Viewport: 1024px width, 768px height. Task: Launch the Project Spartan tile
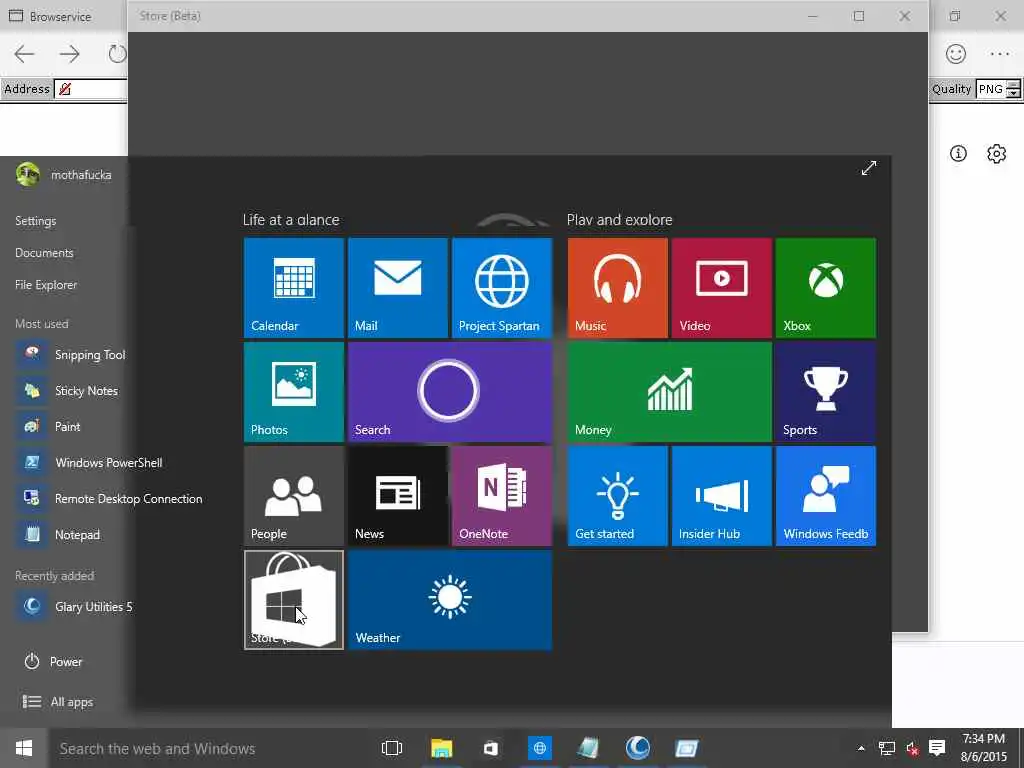coord(502,288)
